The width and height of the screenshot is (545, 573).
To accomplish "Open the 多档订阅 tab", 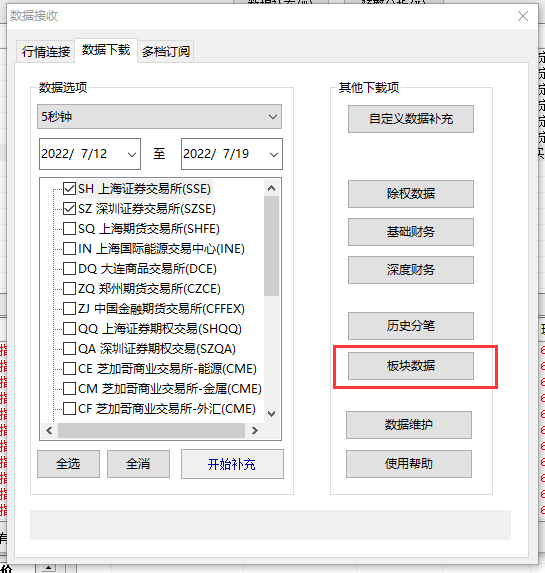I will (166, 52).
